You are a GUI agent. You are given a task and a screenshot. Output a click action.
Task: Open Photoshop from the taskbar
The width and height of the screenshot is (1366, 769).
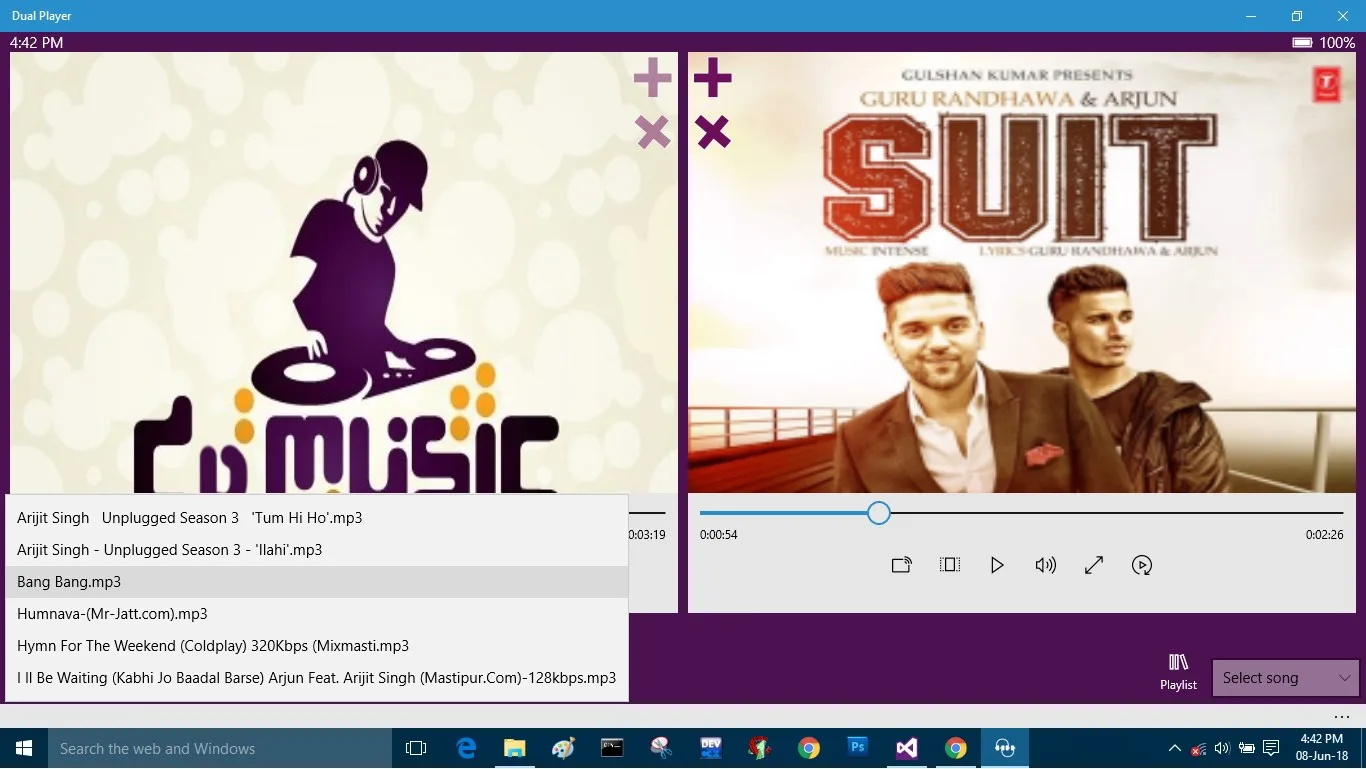pos(858,748)
